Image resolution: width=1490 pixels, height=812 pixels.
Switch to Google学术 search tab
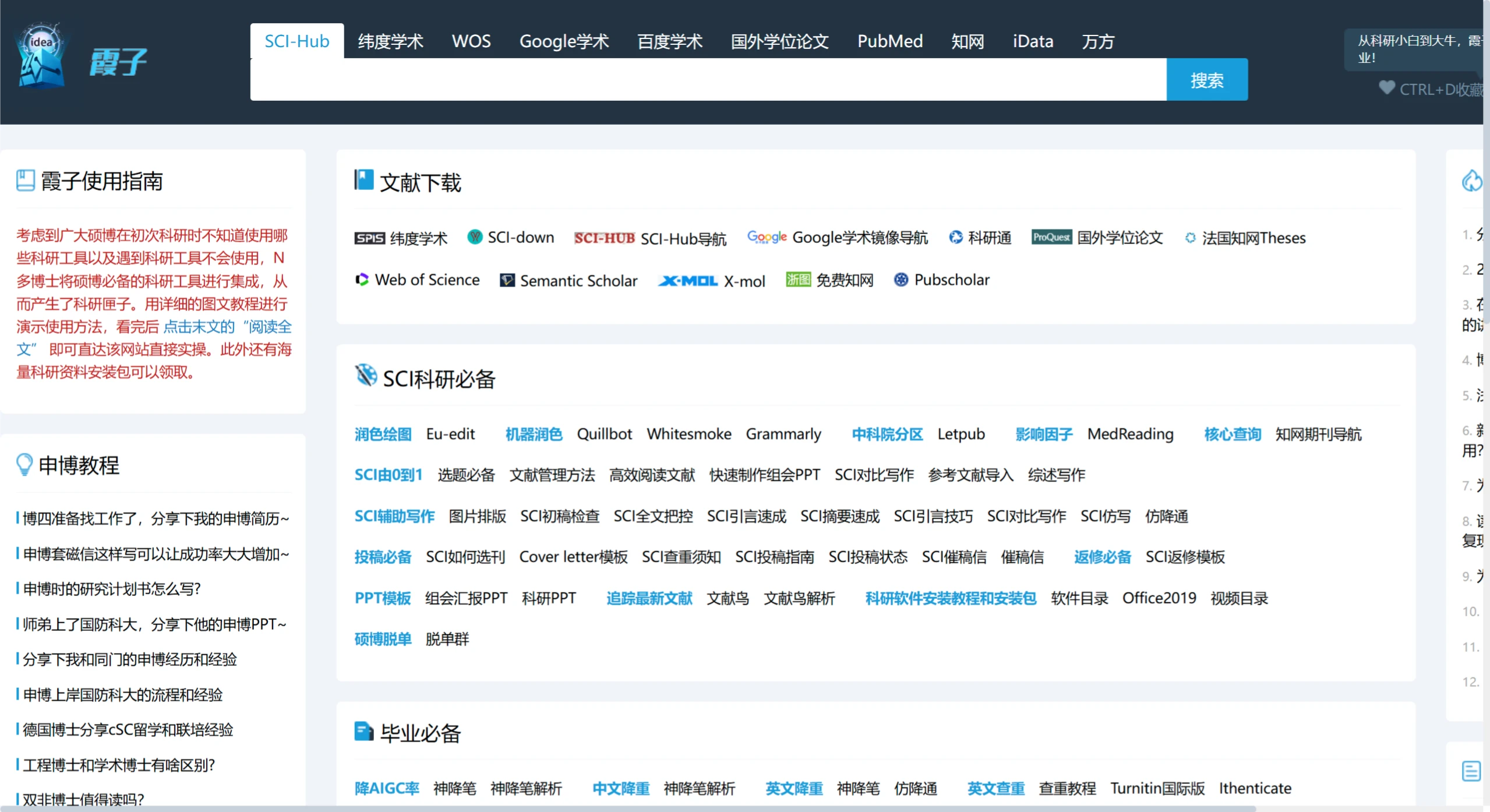click(x=564, y=41)
